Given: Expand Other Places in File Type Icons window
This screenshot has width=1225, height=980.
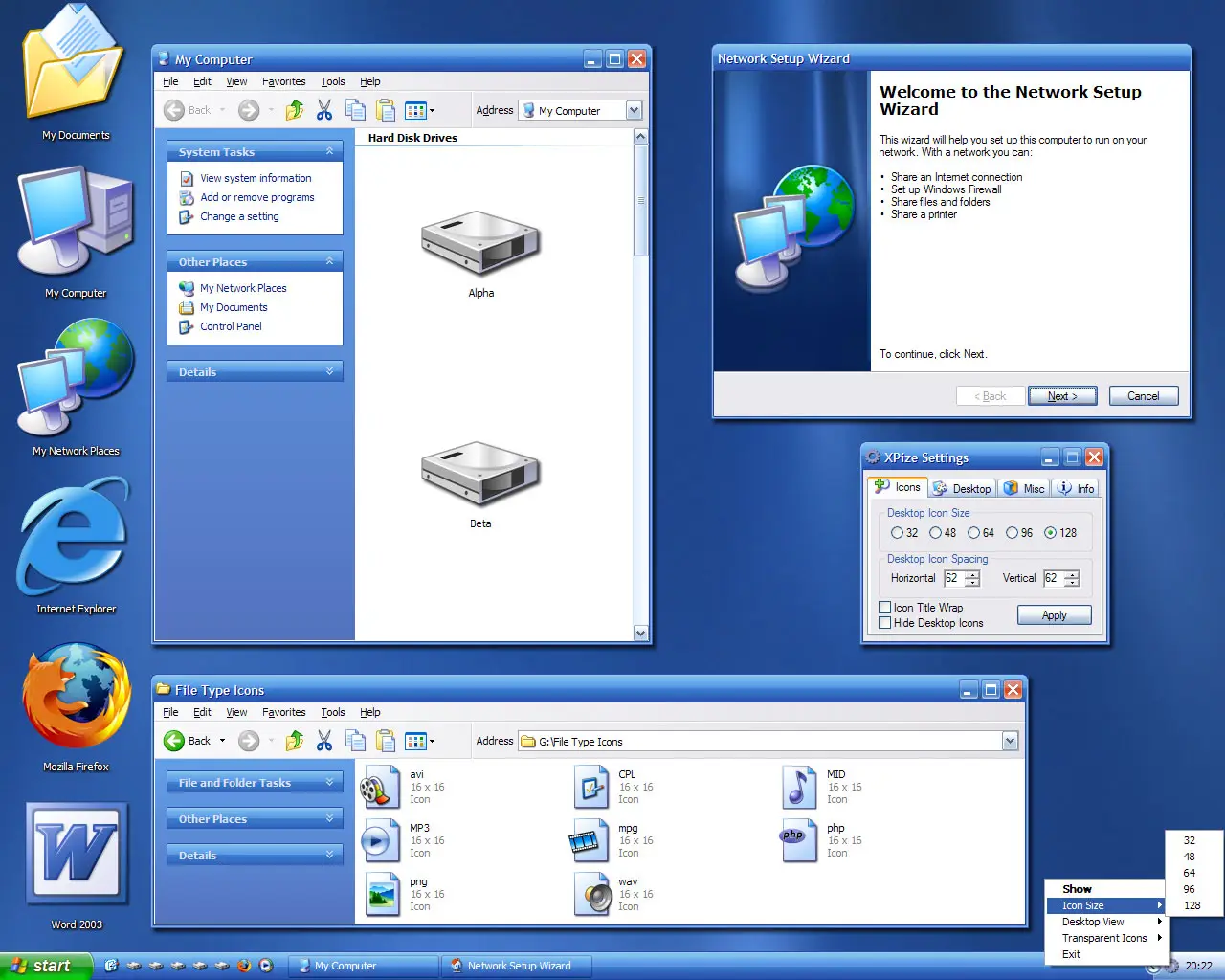Looking at the screenshot, I should coord(329,818).
